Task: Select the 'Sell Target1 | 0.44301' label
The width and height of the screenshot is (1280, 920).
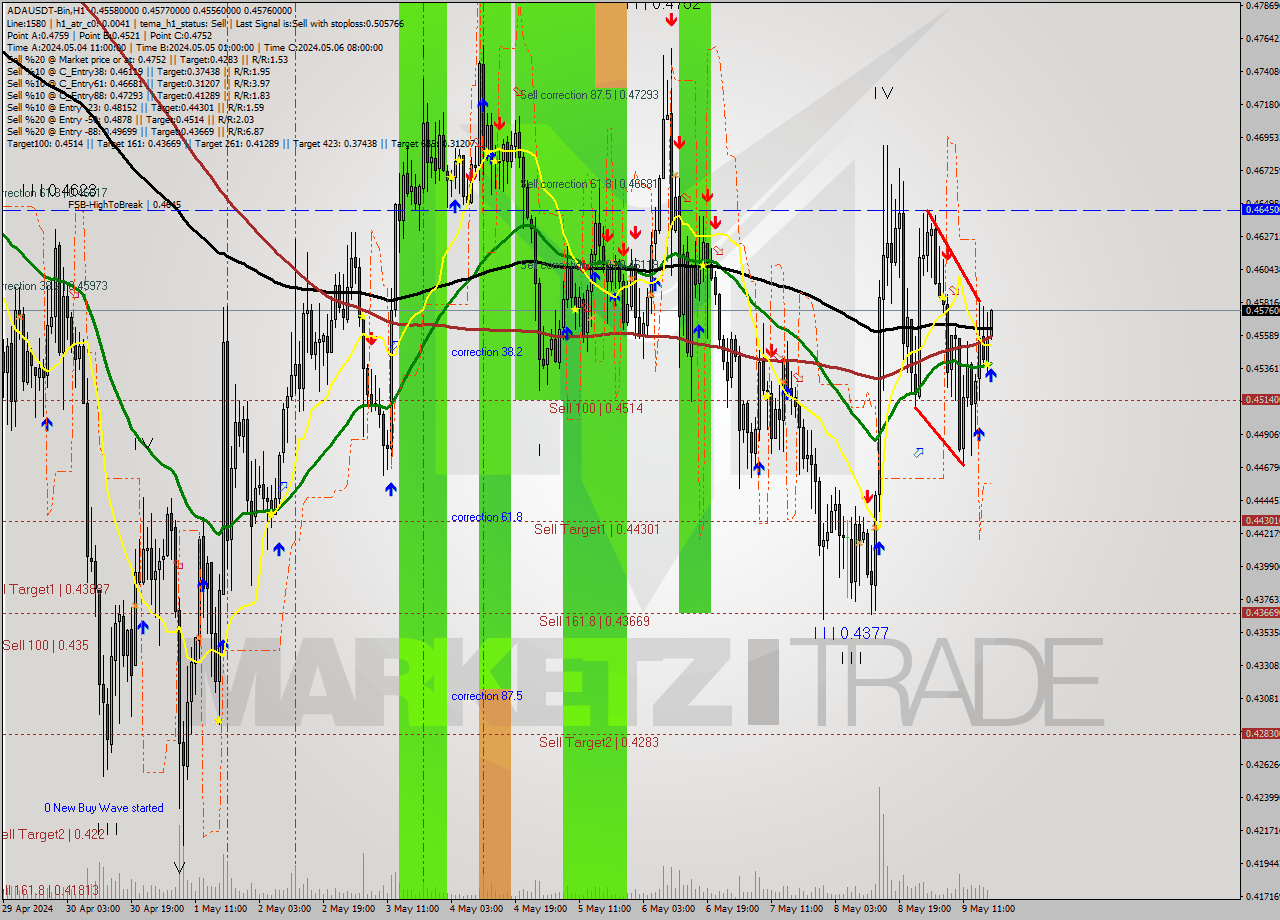Action: pyautogui.click(x=597, y=529)
